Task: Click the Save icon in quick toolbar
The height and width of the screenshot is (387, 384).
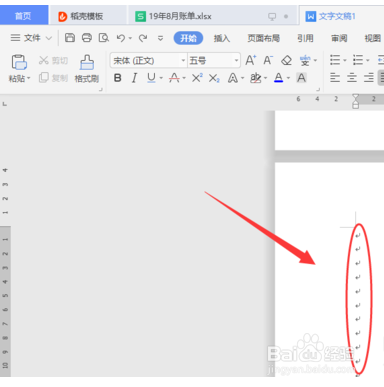Action: (x=70, y=38)
